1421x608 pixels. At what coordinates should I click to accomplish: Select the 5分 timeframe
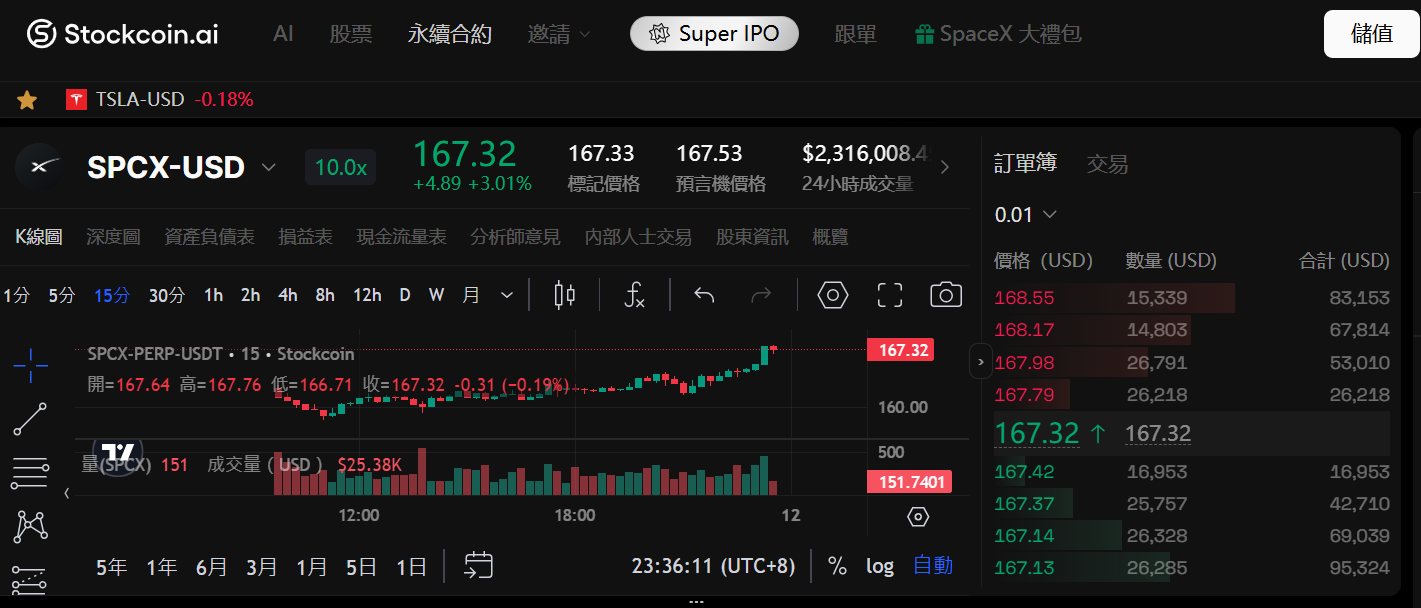tap(62, 295)
